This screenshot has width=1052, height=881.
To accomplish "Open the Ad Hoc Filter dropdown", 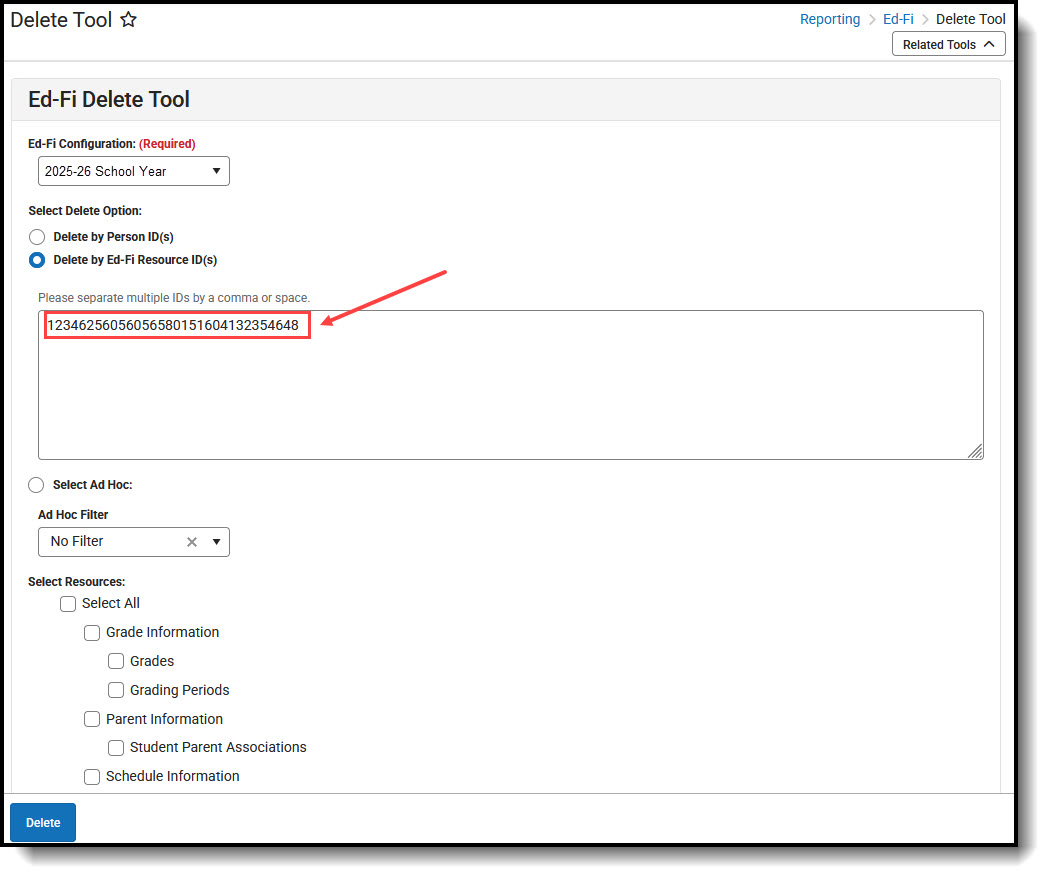I will click(x=216, y=541).
